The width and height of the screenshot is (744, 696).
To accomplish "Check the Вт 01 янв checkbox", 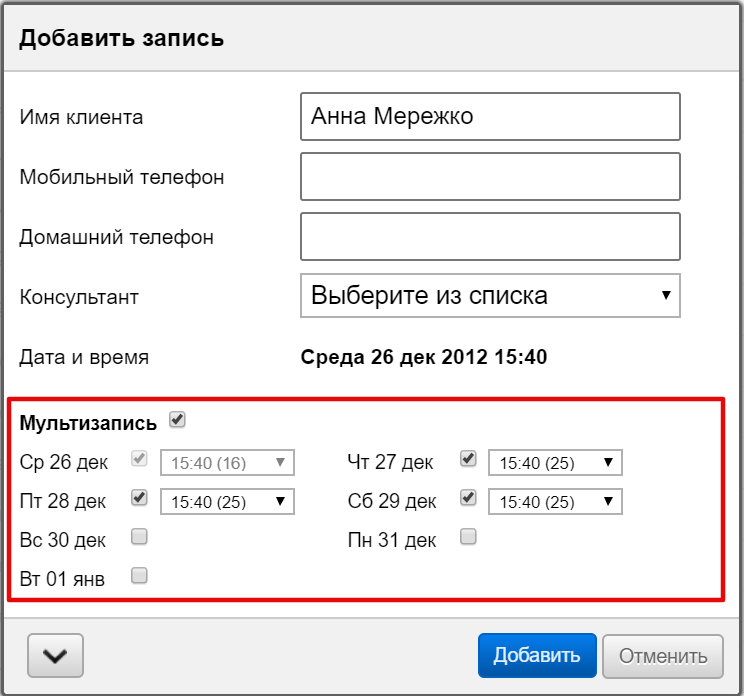I will [140, 575].
